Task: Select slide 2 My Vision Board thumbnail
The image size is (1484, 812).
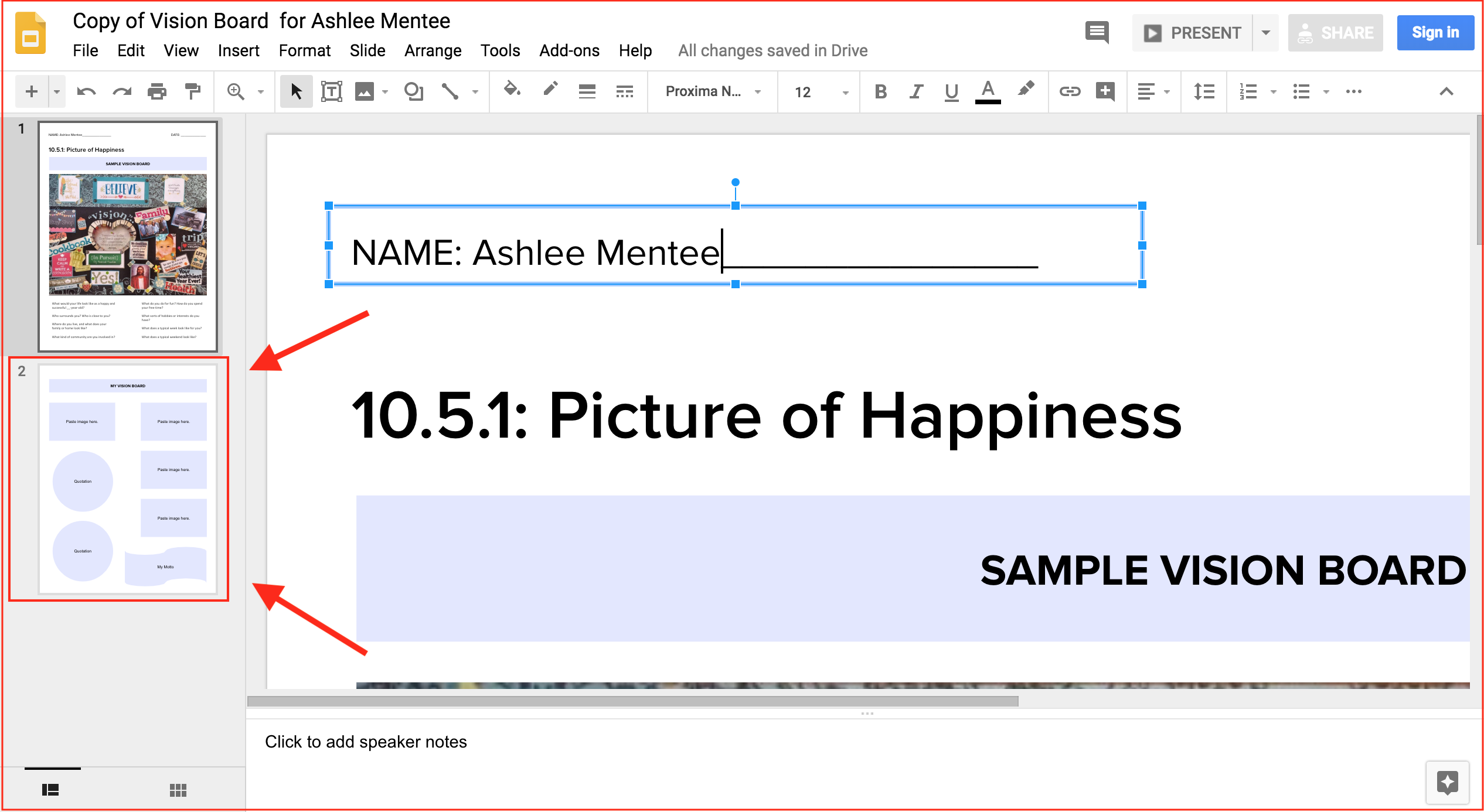Action: (128, 479)
